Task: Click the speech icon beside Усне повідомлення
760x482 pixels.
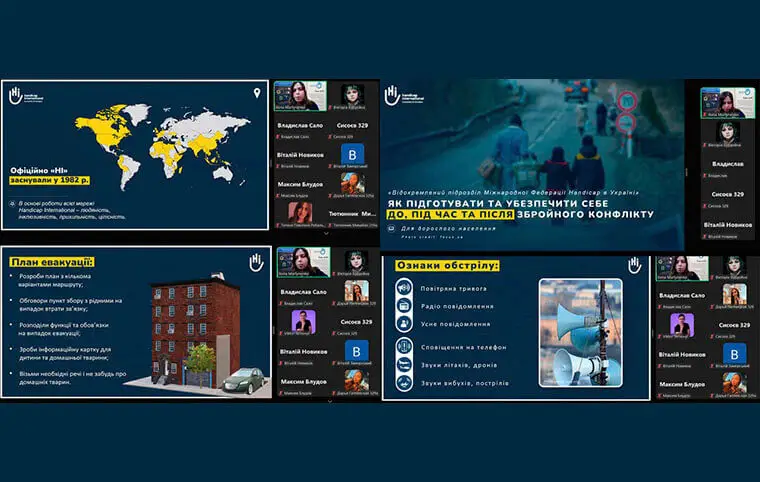Action: (403, 324)
